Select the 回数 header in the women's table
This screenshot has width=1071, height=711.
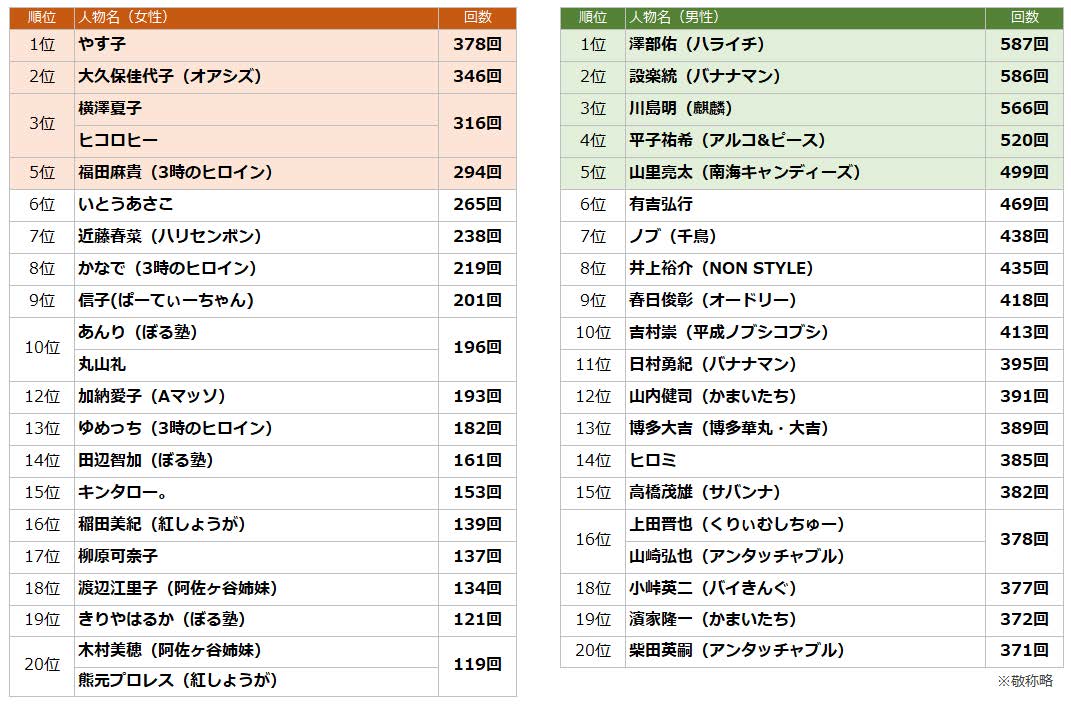(478, 18)
